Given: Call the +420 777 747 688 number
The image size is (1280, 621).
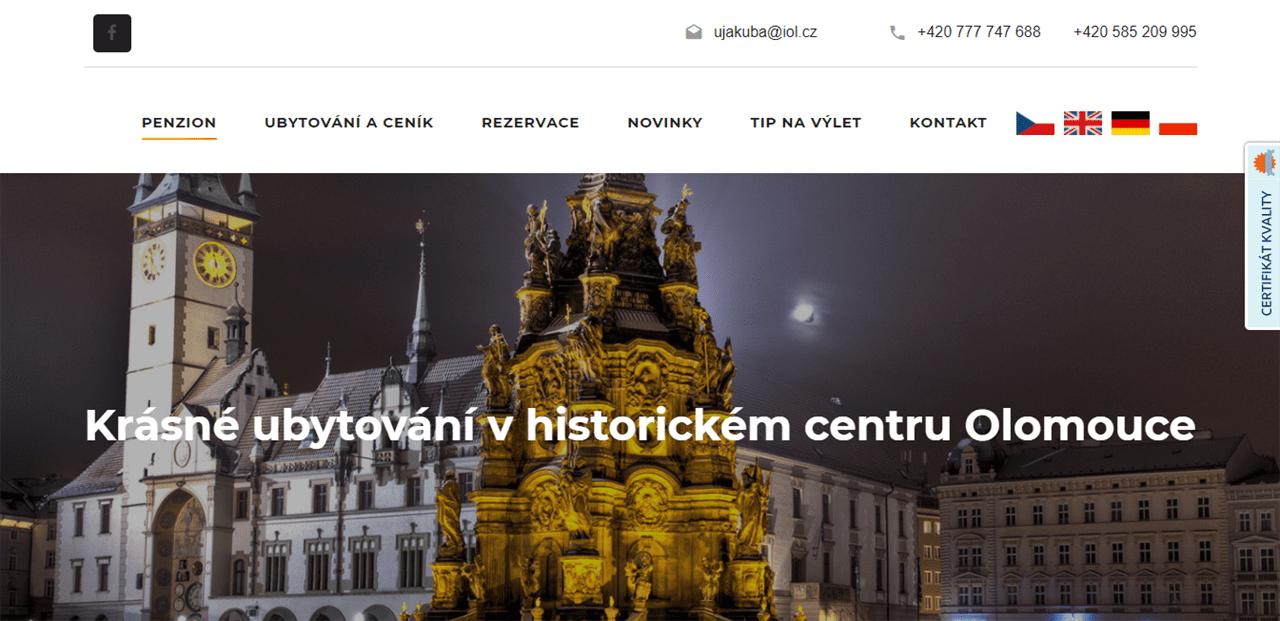Looking at the screenshot, I should click(x=979, y=32).
